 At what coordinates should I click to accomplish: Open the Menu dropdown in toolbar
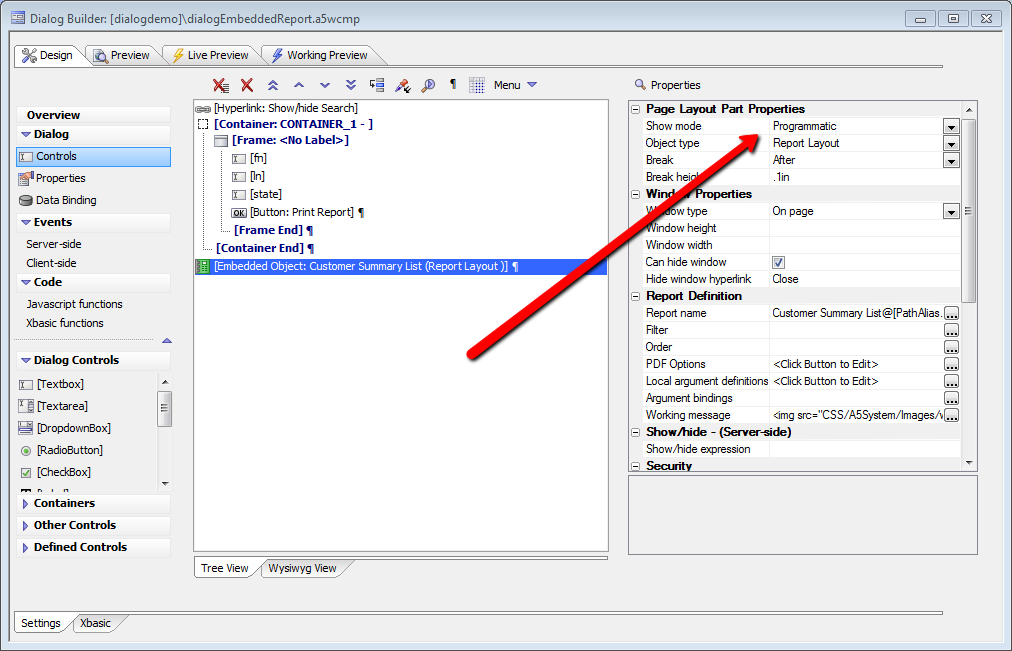coord(515,85)
